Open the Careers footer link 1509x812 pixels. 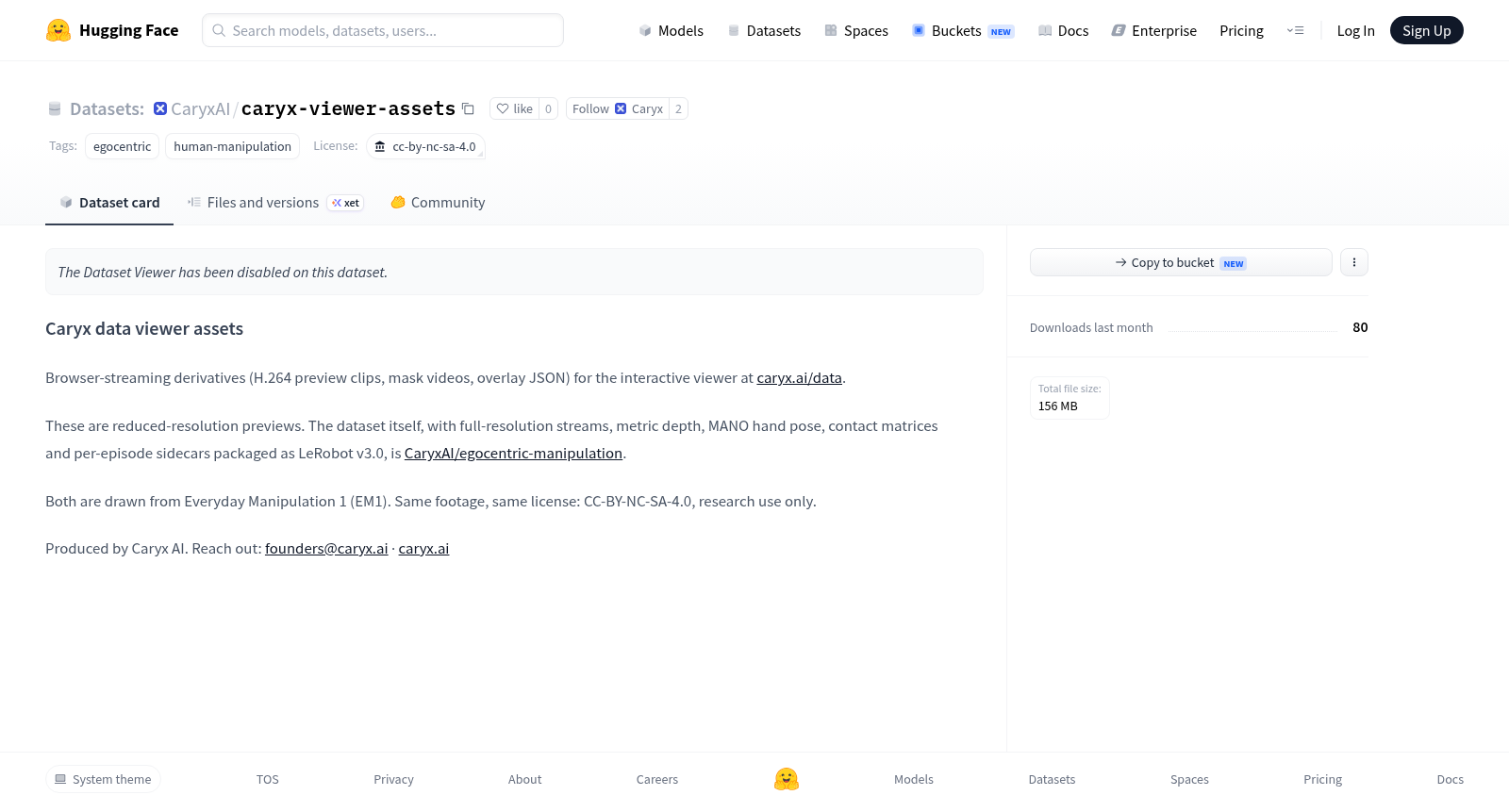point(657,779)
